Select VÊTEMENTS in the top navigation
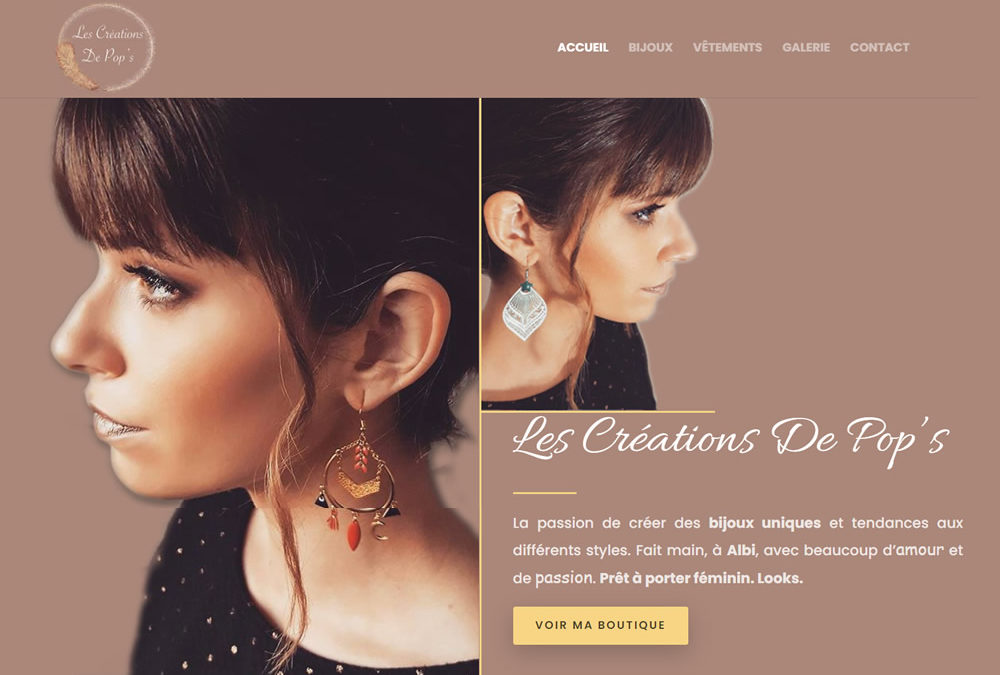Image resolution: width=1000 pixels, height=675 pixels. (x=727, y=47)
